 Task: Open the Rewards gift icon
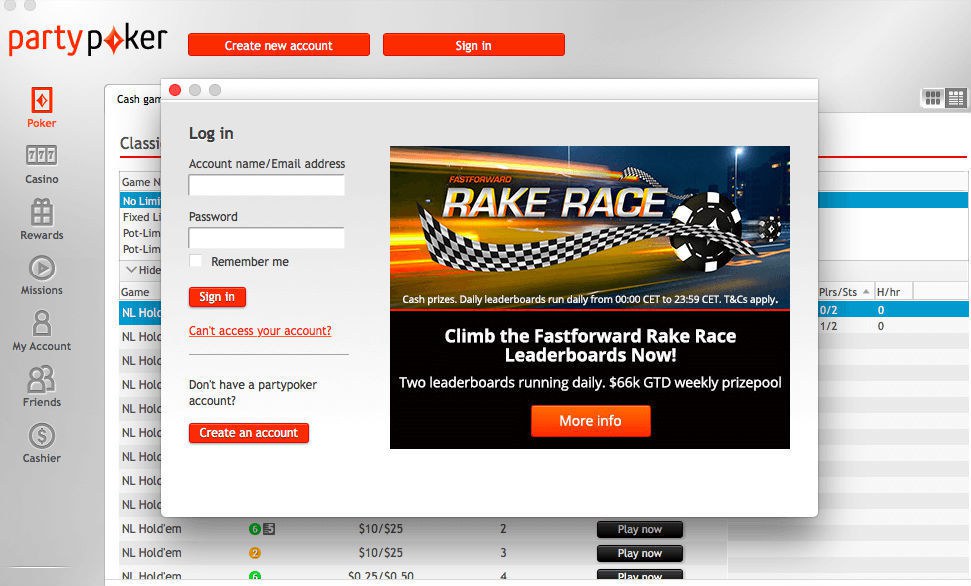click(x=41, y=212)
